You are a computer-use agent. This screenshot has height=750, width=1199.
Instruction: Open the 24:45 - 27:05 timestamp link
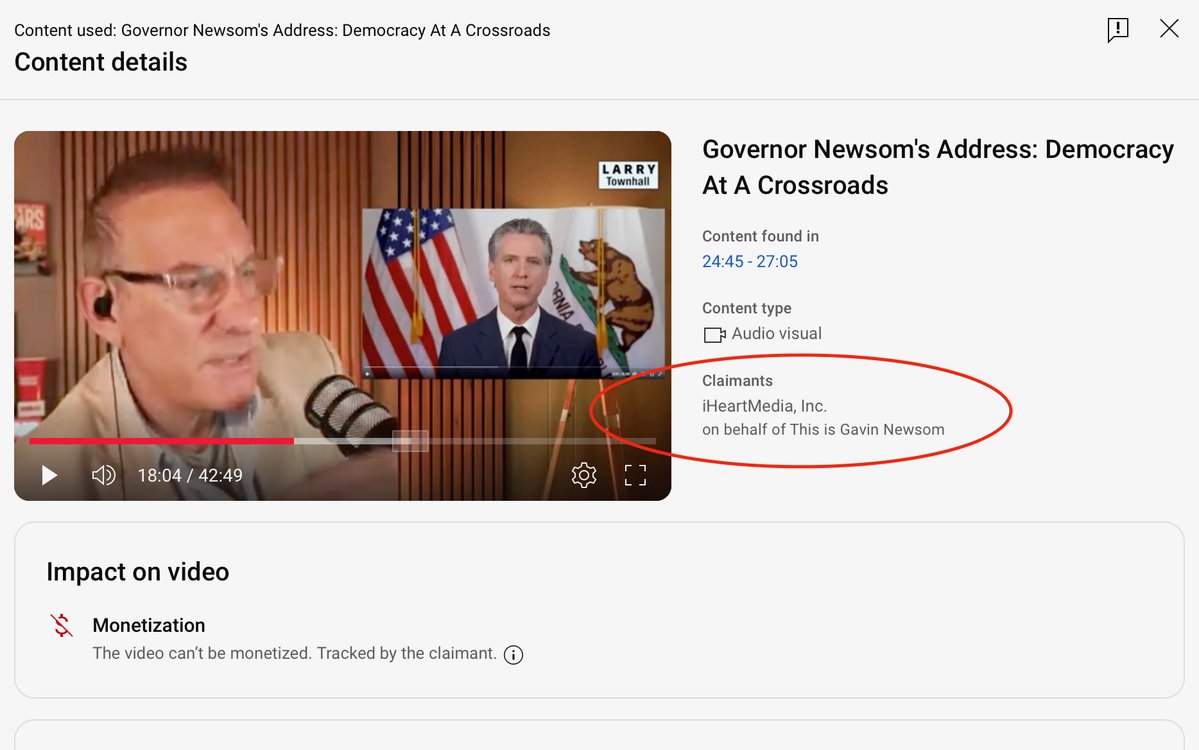tap(751, 261)
